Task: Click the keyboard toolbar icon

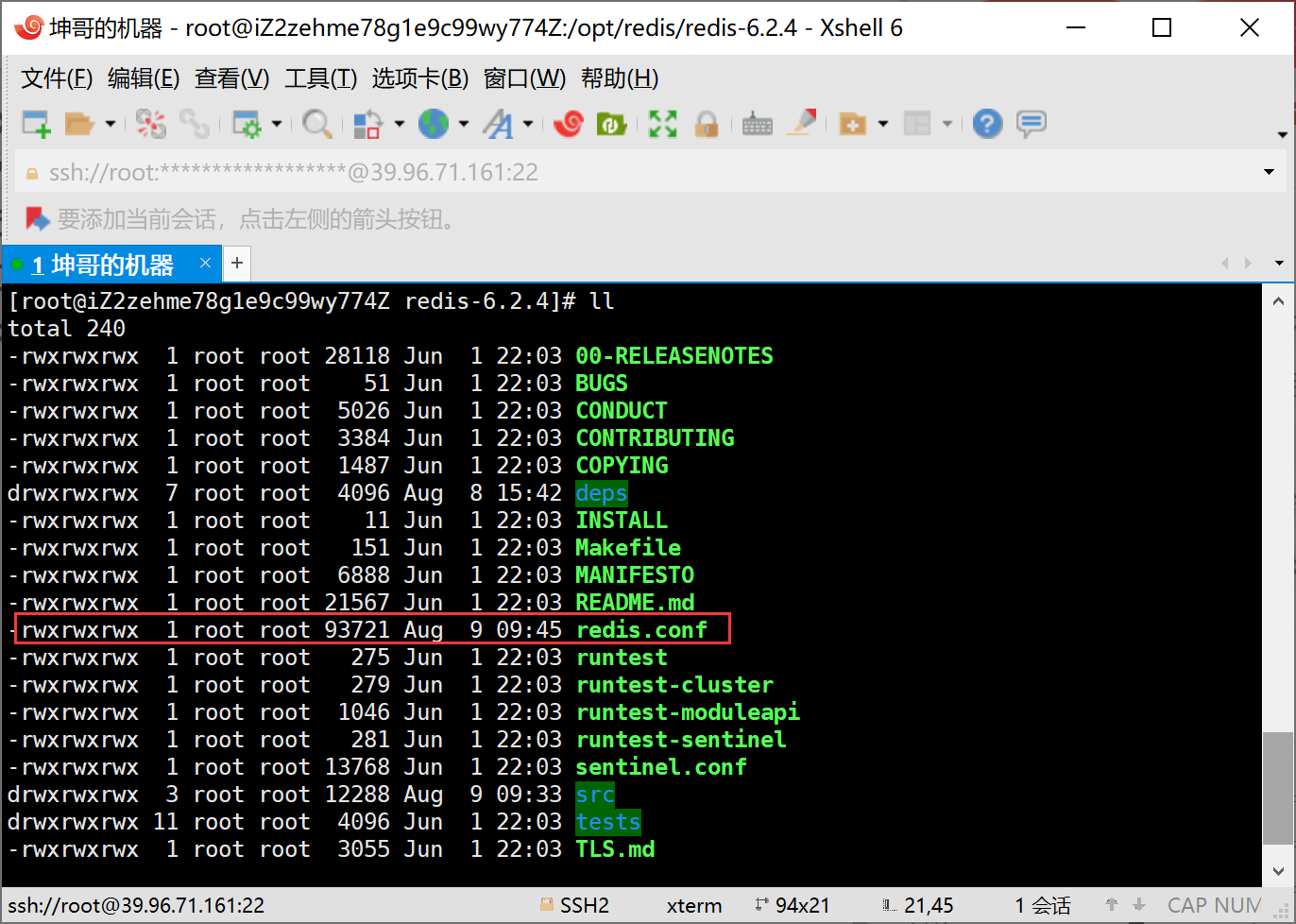Action: (x=757, y=124)
